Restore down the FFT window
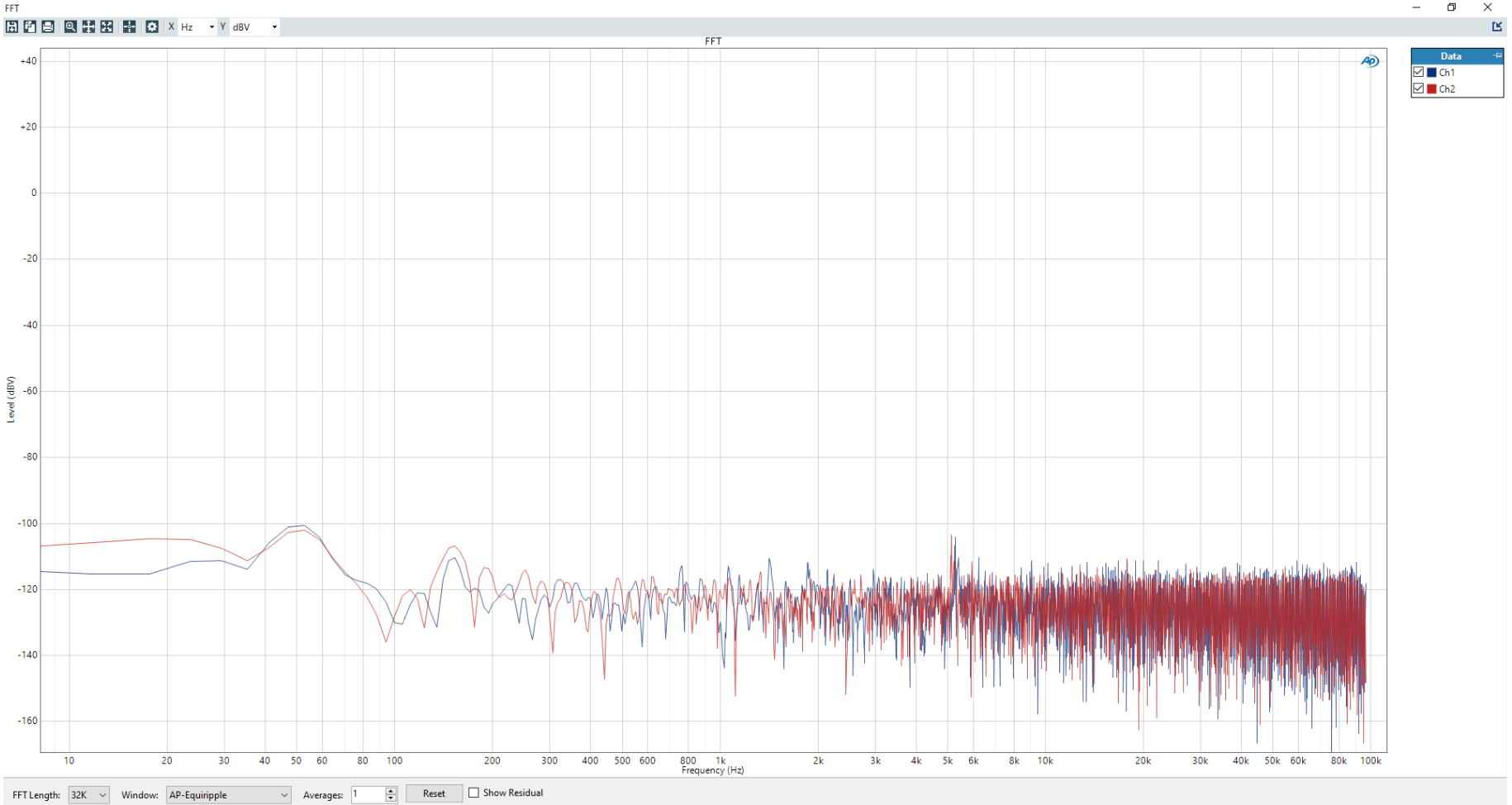 [x=1452, y=7]
